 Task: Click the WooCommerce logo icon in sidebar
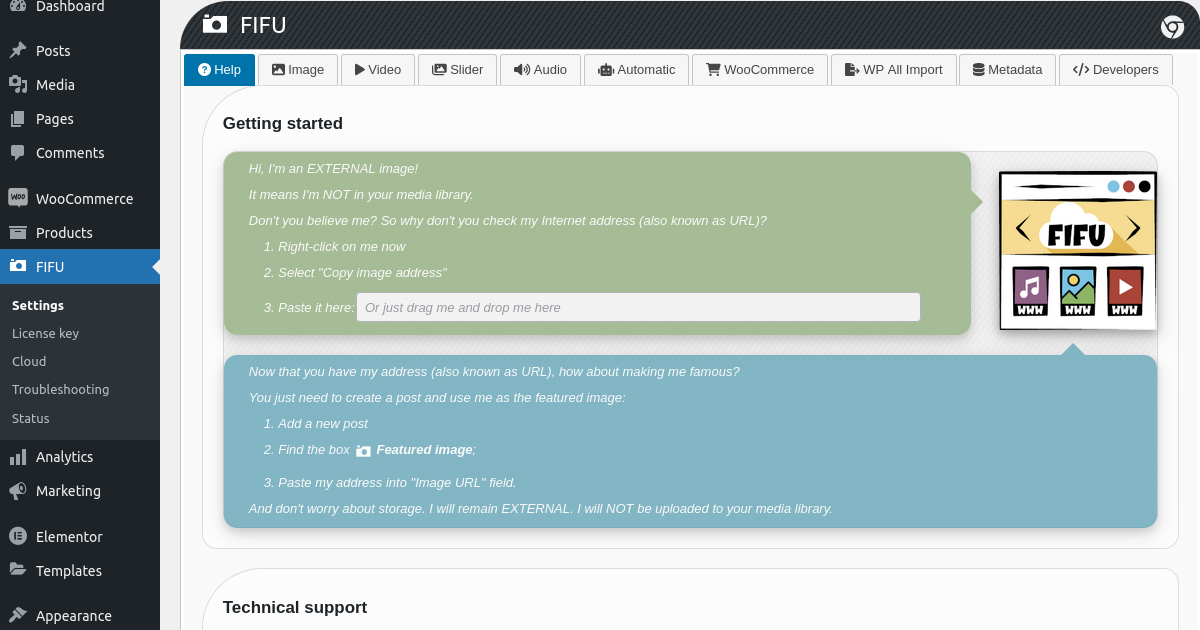[x=18, y=198]
